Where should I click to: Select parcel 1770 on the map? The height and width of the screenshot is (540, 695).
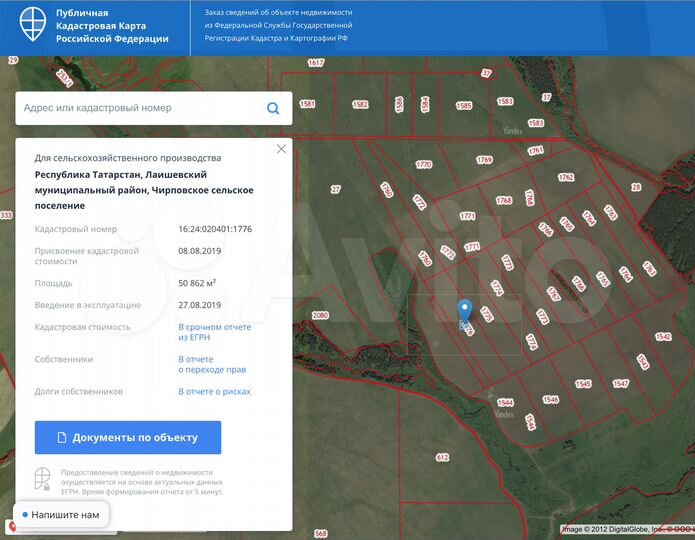click(x=423, y=165)
